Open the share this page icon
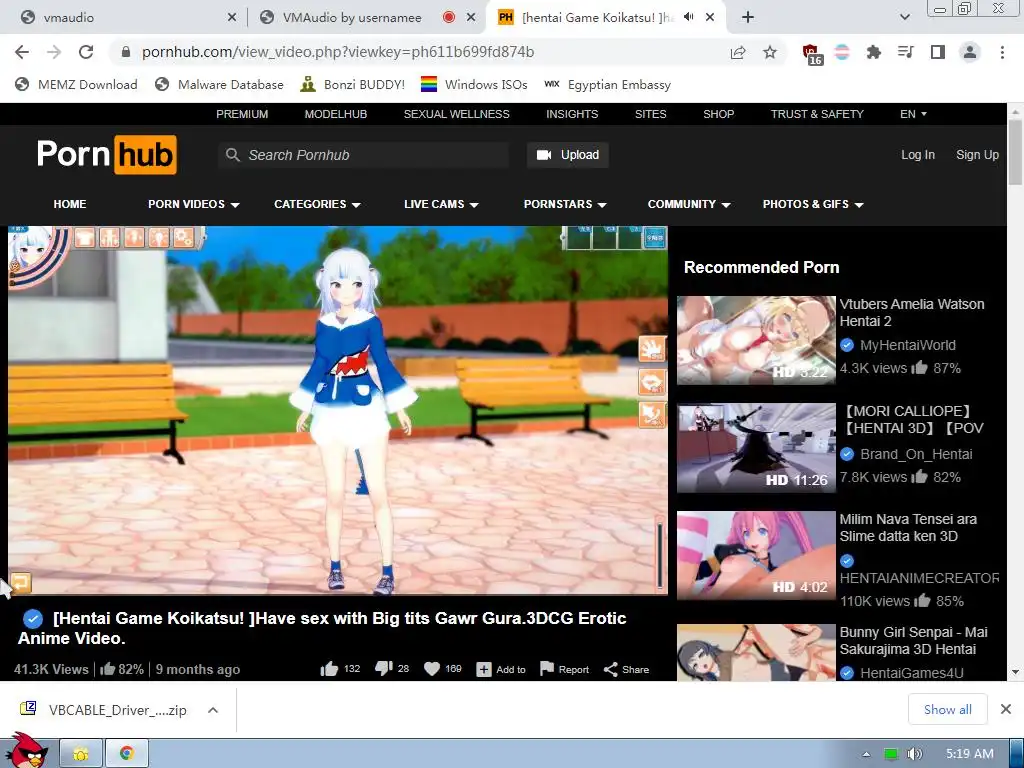1024x768 pixels. (738, 52)
